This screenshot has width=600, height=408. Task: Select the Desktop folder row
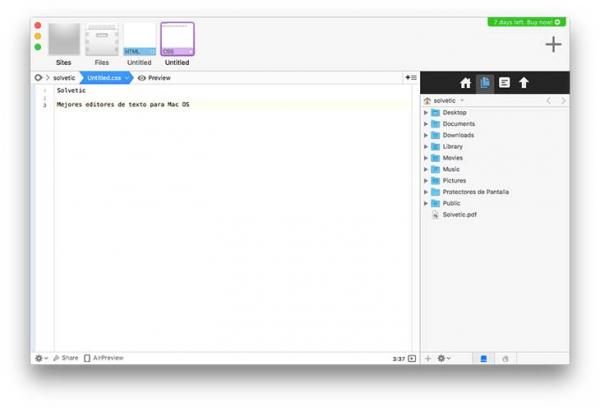tap(495, 113)
